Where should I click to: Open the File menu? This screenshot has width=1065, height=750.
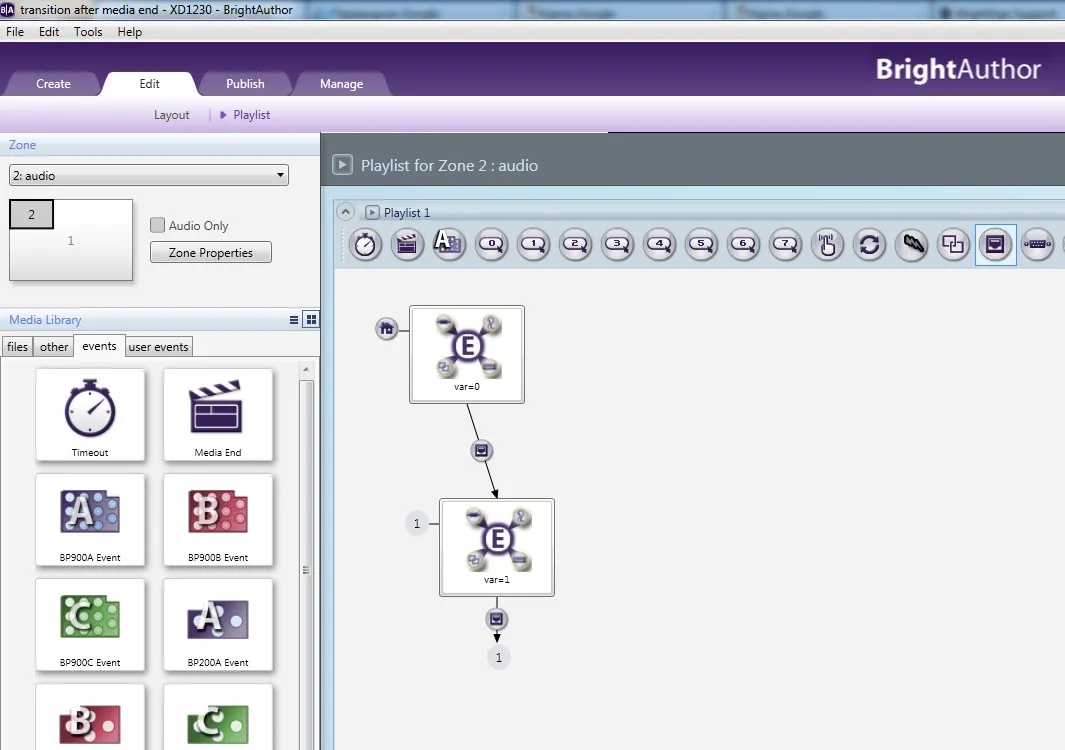15,32
